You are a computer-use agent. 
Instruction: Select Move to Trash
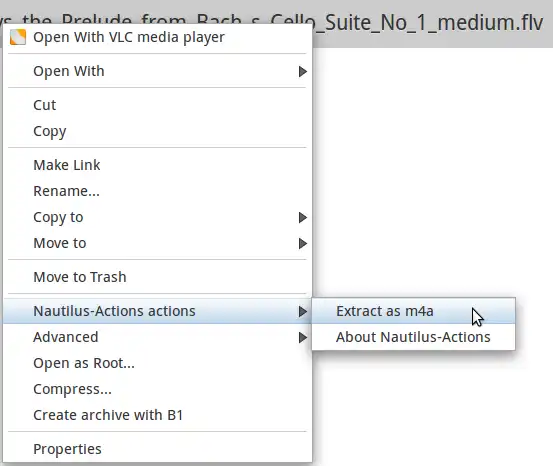tap(157, 277)
